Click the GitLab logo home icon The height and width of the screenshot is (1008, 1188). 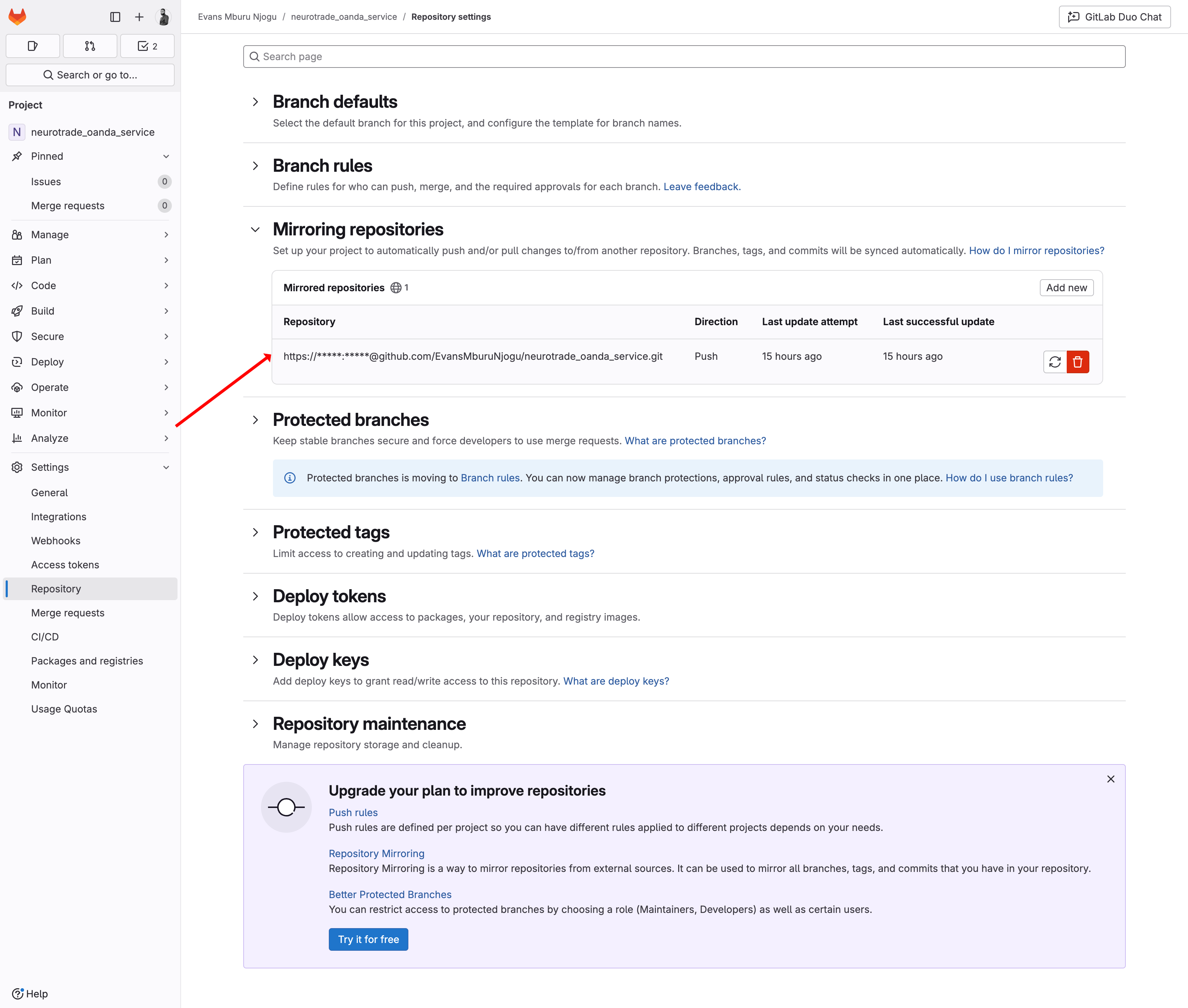tap(17, 17)
